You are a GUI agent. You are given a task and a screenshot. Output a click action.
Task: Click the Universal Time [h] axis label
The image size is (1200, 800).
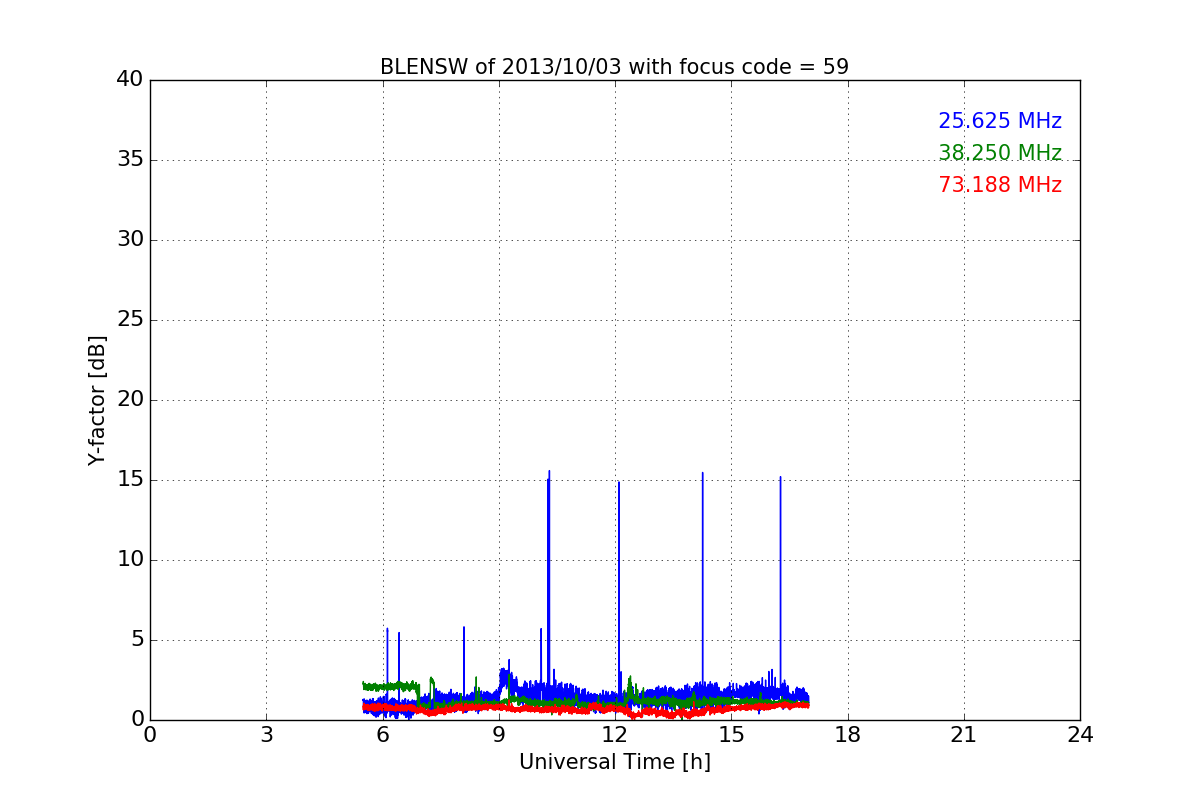point(615,762)
